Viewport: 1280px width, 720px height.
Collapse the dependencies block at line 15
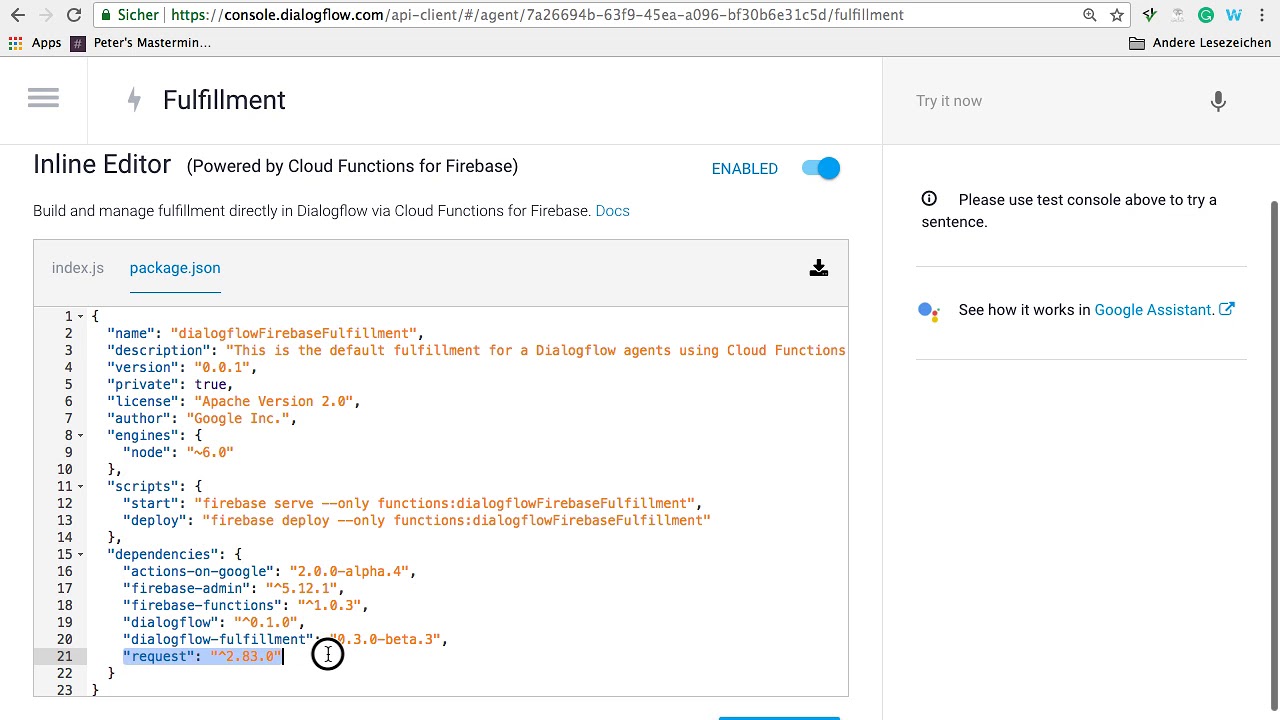pos(81,554)
